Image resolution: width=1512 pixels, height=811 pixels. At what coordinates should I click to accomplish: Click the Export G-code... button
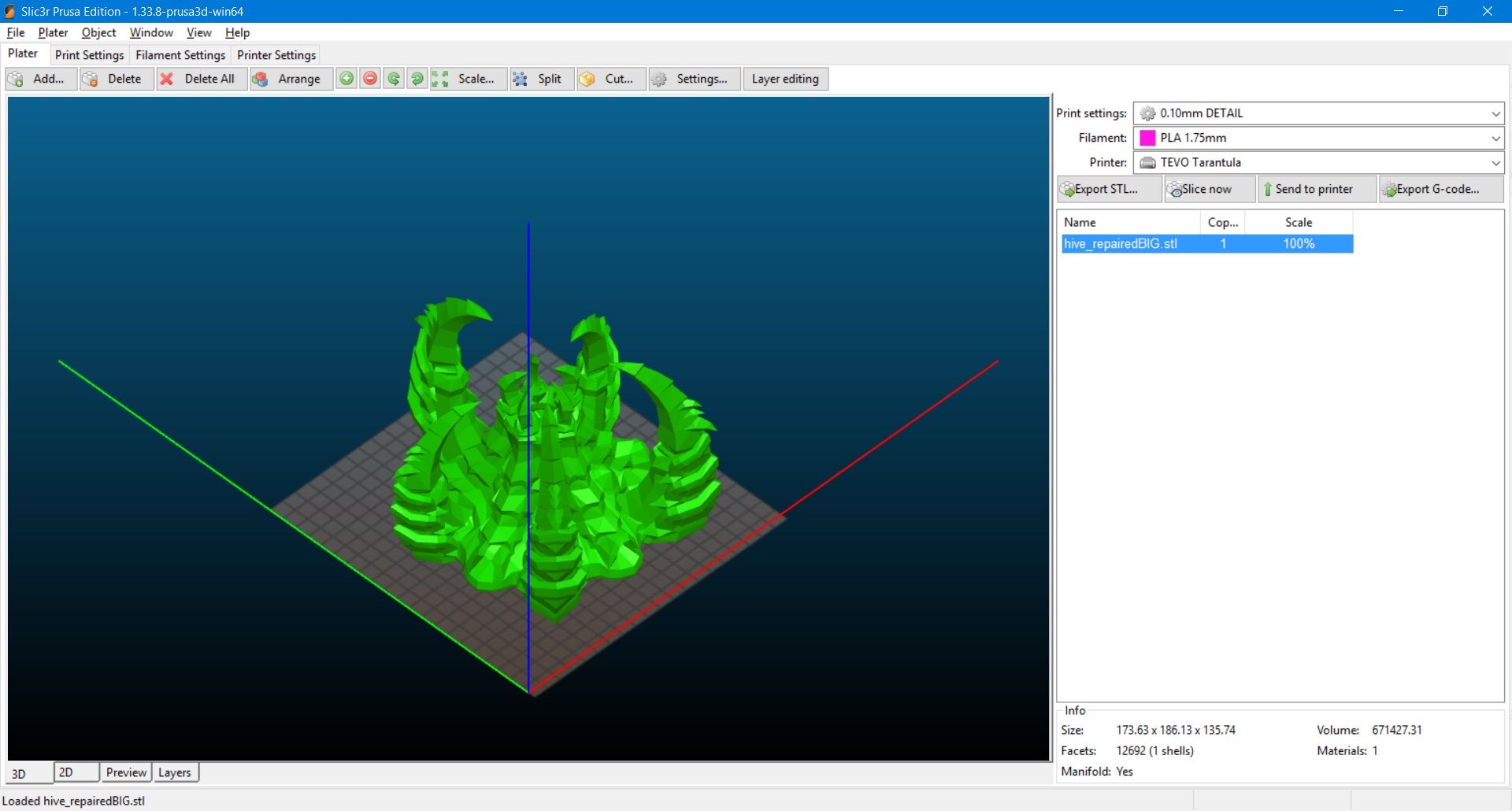click(1441, 189)
